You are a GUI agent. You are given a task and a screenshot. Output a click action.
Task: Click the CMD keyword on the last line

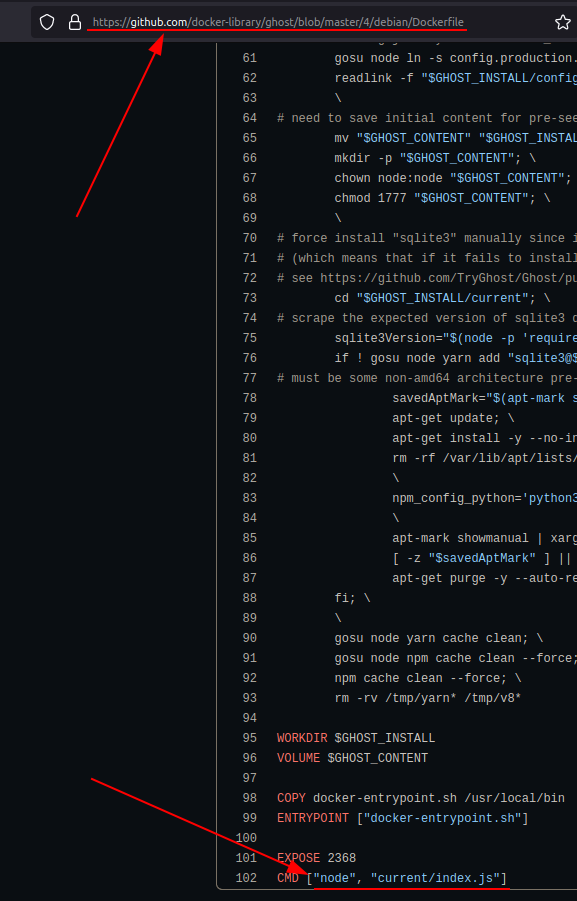coord(288,878)
